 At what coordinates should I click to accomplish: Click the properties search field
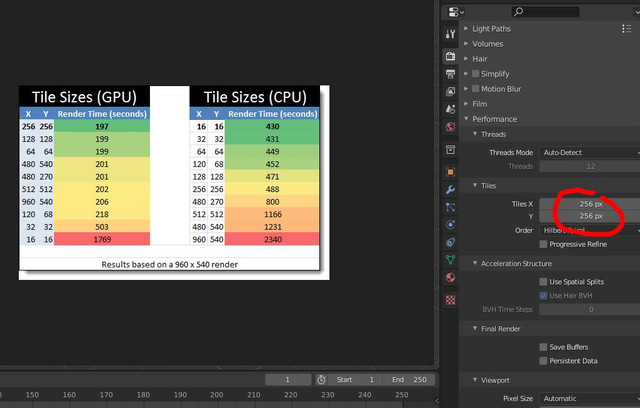(x=545, y=12)
